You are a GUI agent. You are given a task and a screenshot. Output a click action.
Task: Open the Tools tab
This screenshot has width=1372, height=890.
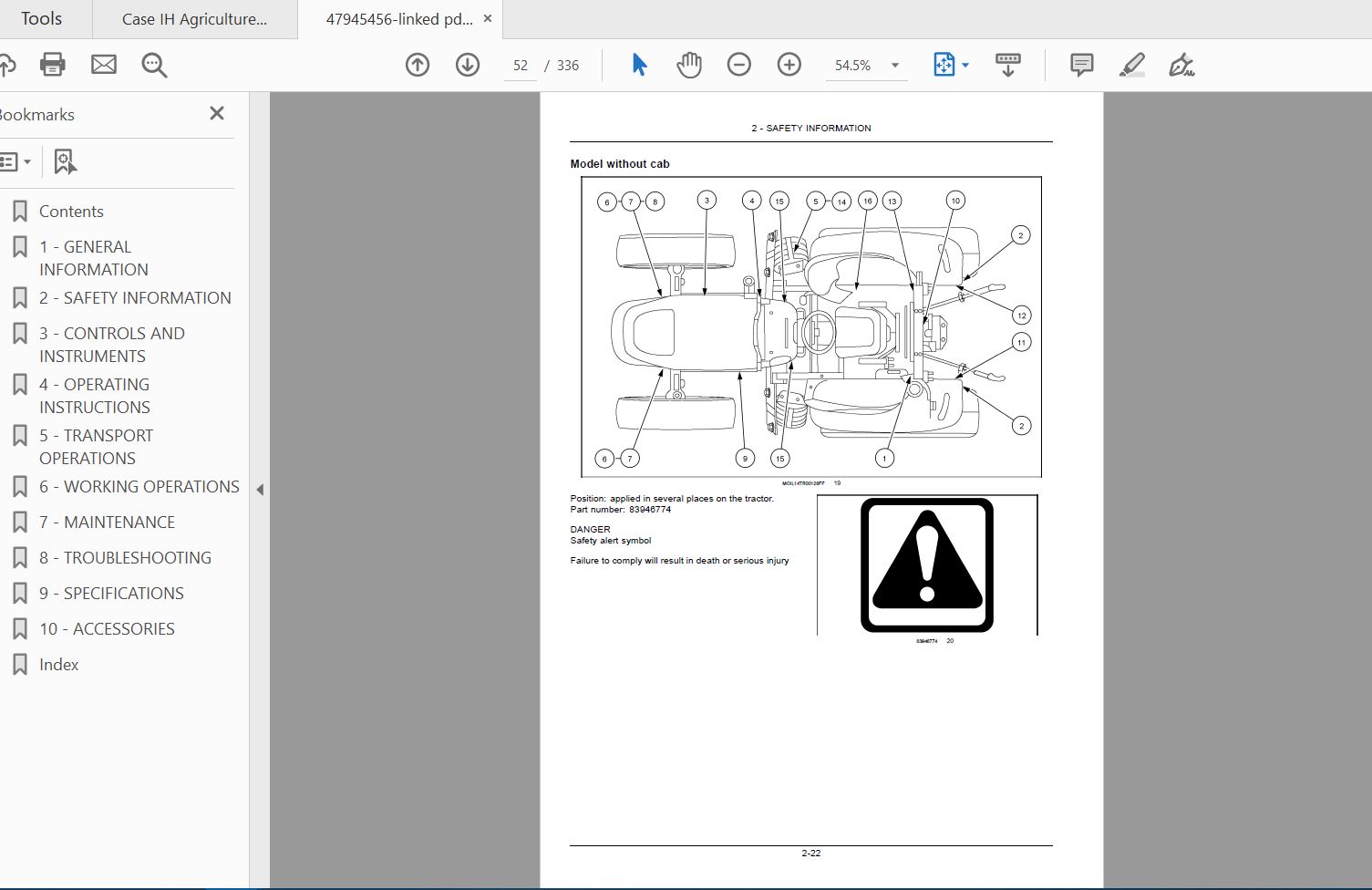click(x=41, y=19)
